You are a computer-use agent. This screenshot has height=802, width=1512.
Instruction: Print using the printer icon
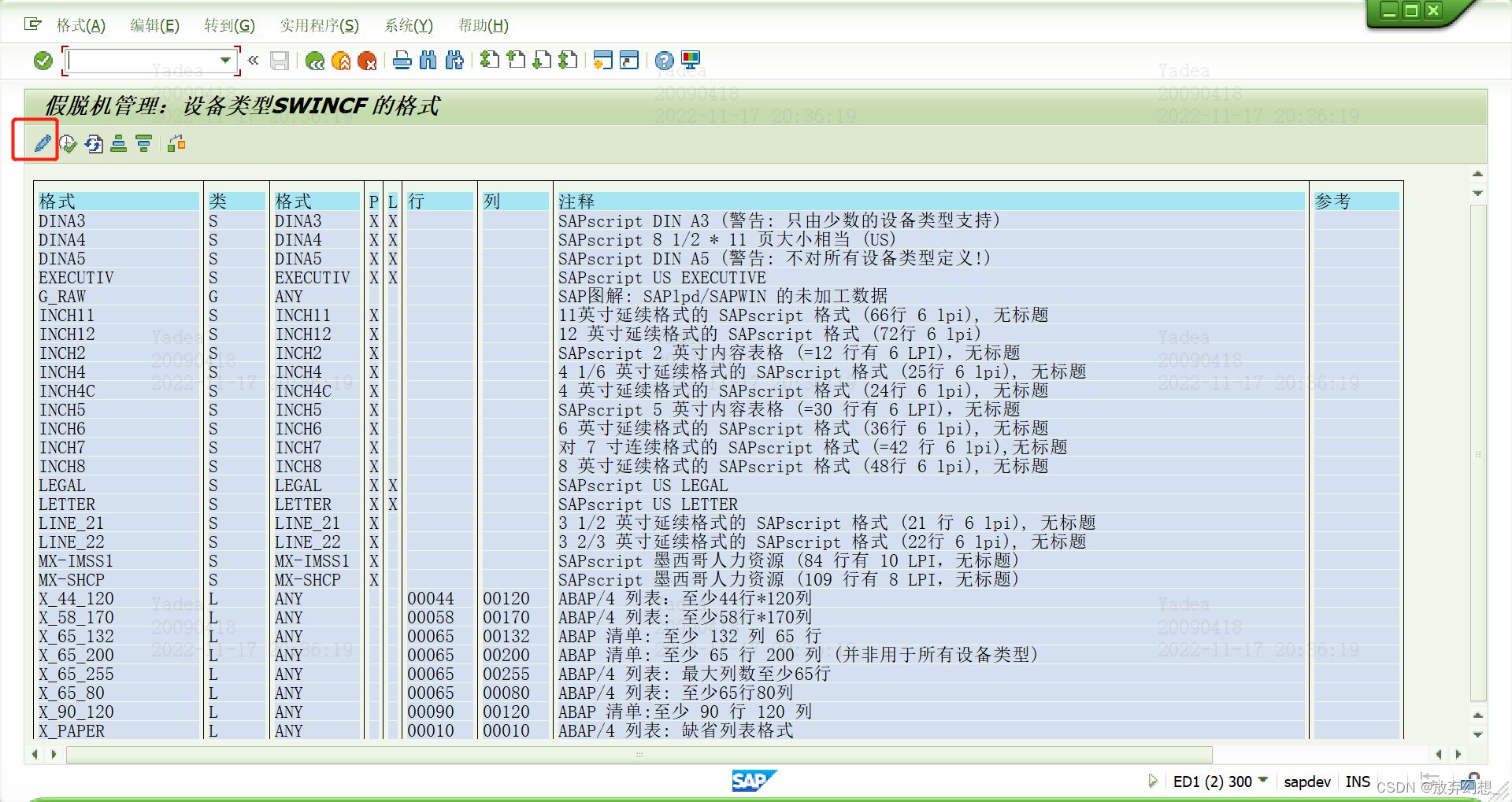tap(402, 60)
